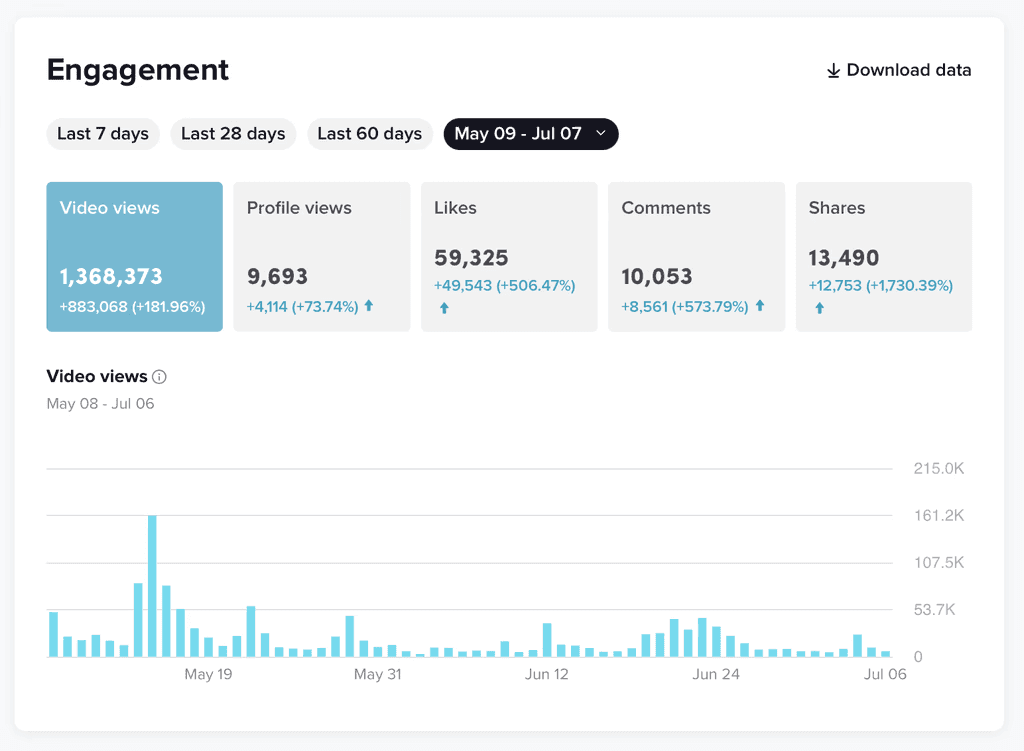Click the Jun 24 axis date label

tap(716, 674)
